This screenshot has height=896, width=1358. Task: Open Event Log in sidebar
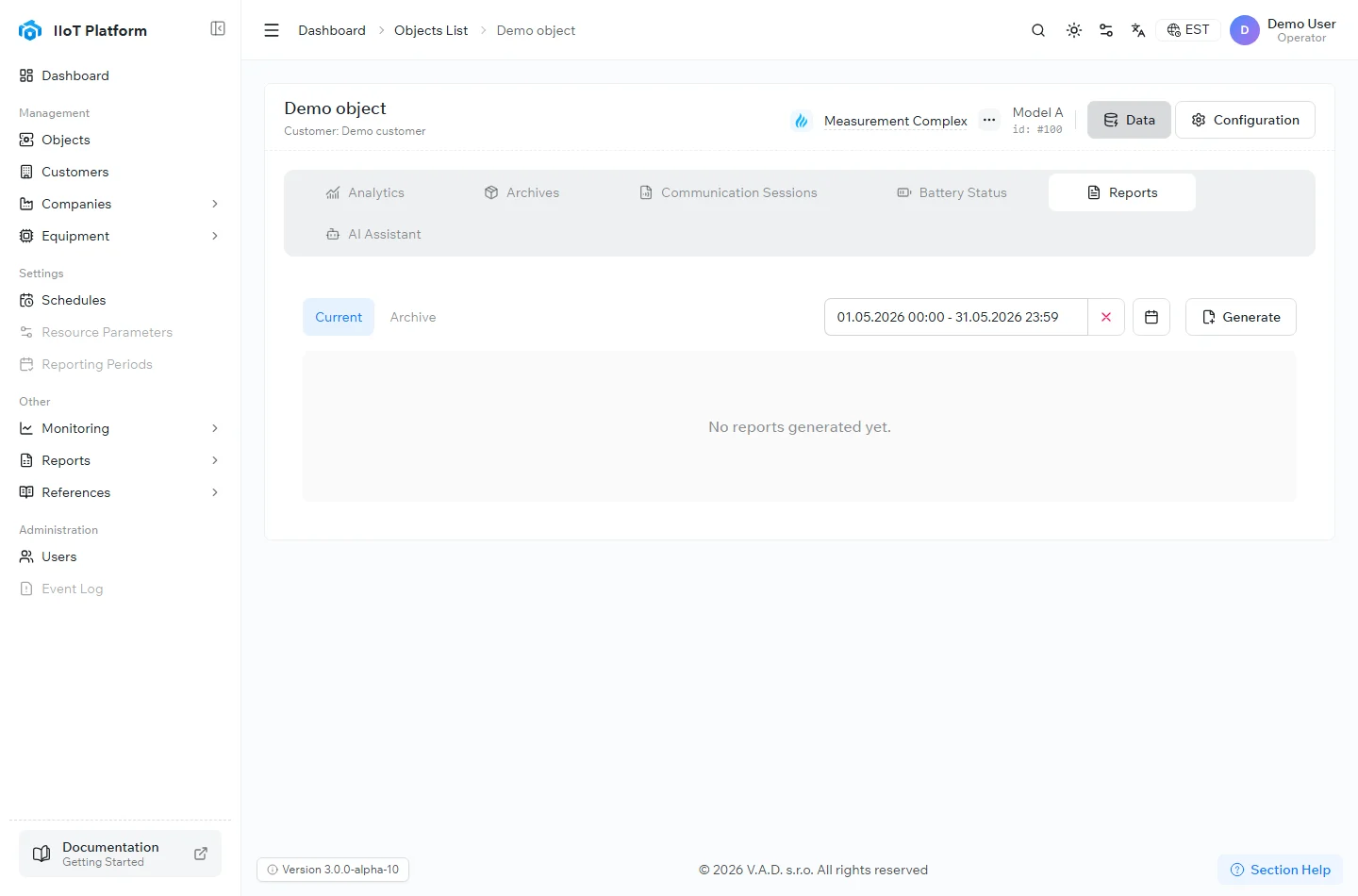[121, 589]
